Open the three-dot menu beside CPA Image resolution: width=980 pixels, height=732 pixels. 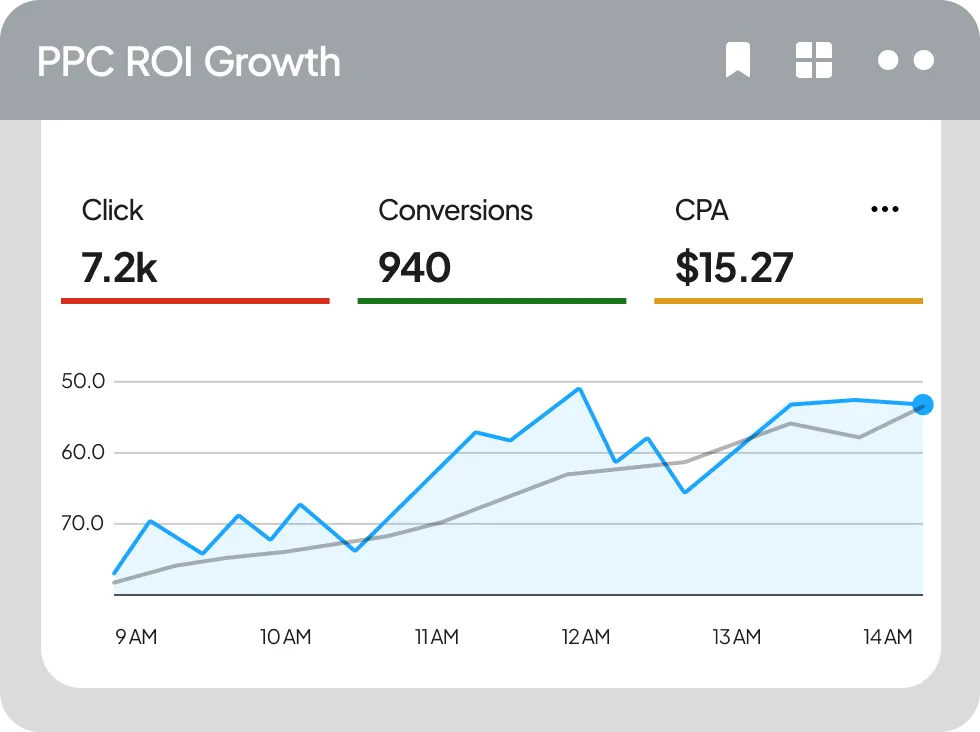(x=885, y=210)
